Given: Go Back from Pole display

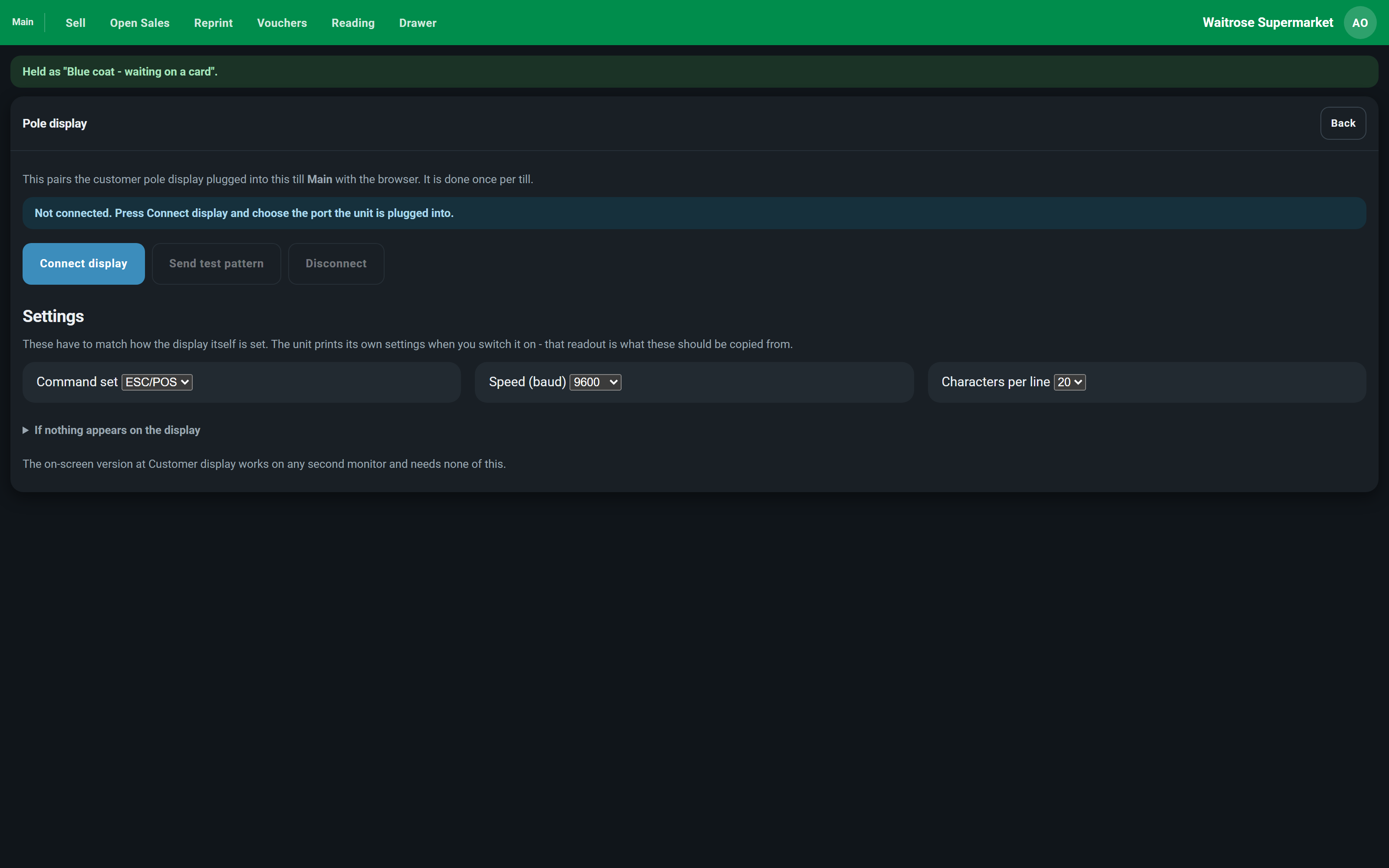Looking at the screenshot, I should click(1343, 123).
